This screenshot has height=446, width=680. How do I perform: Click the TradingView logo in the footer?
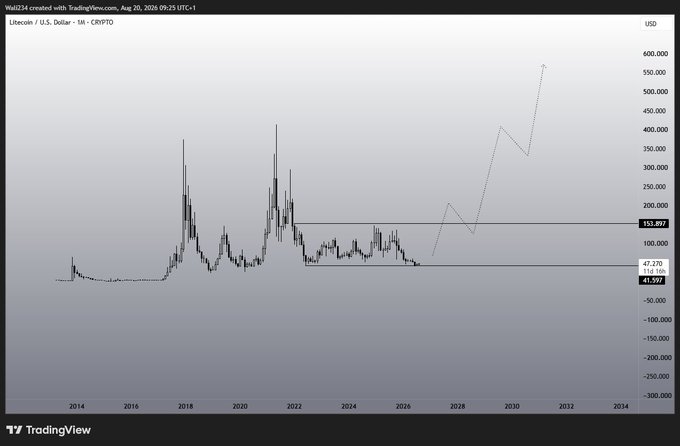[x=48, y=430]
